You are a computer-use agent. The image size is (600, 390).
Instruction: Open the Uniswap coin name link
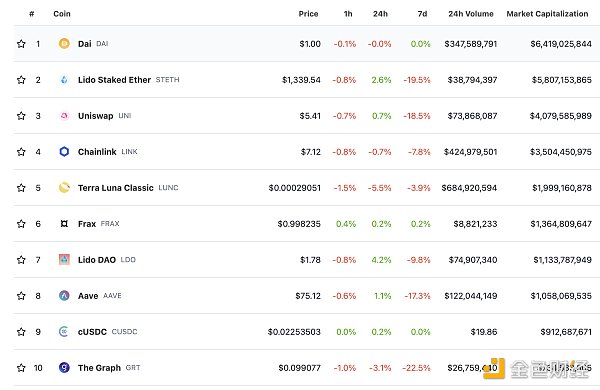pyautogui.click(x=95, y=116)
